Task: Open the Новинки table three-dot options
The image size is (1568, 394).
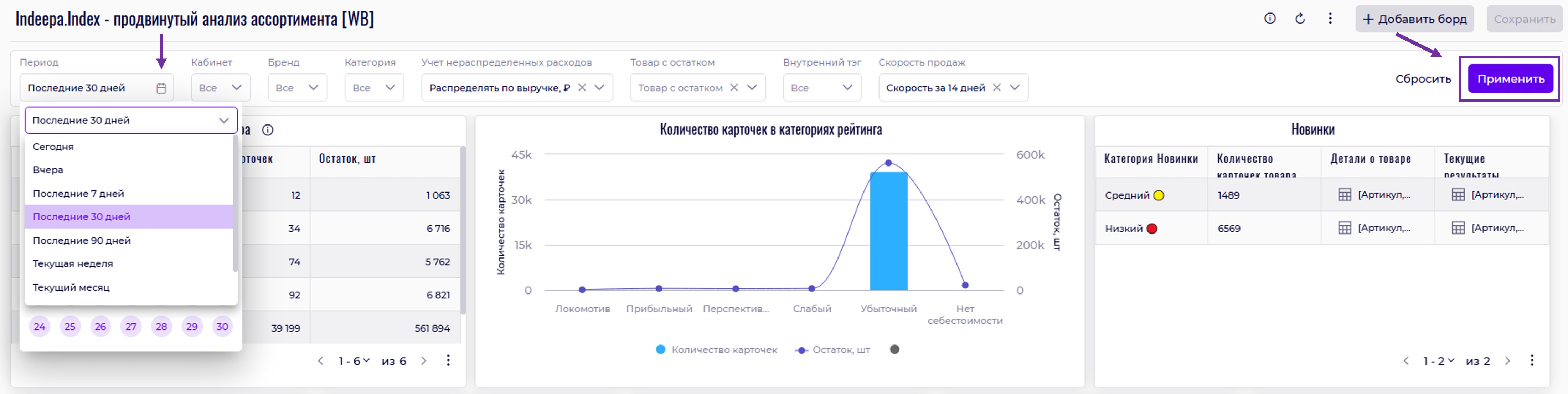Action: point(1532,360)
